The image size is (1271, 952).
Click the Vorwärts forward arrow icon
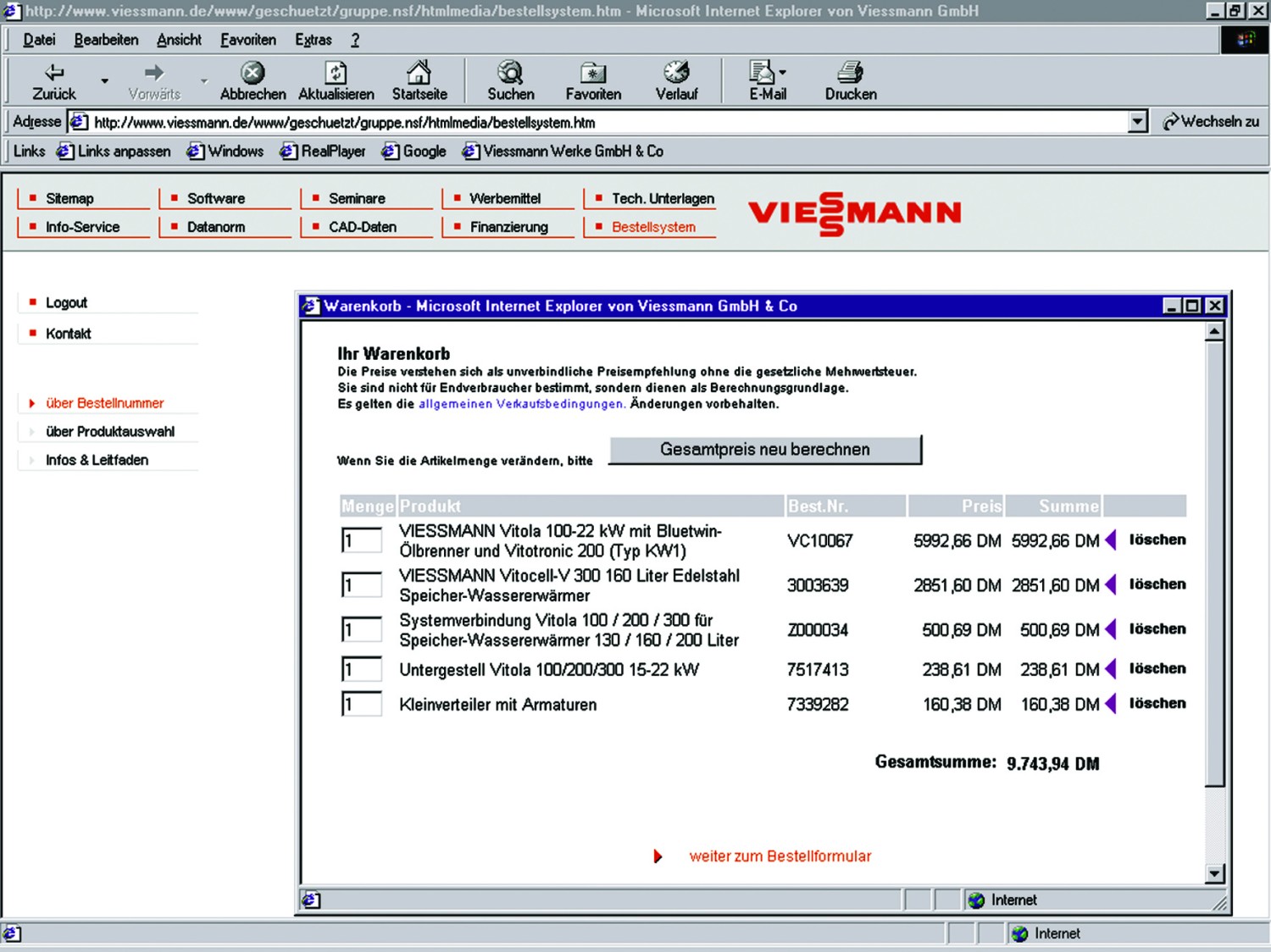[153, 73]
